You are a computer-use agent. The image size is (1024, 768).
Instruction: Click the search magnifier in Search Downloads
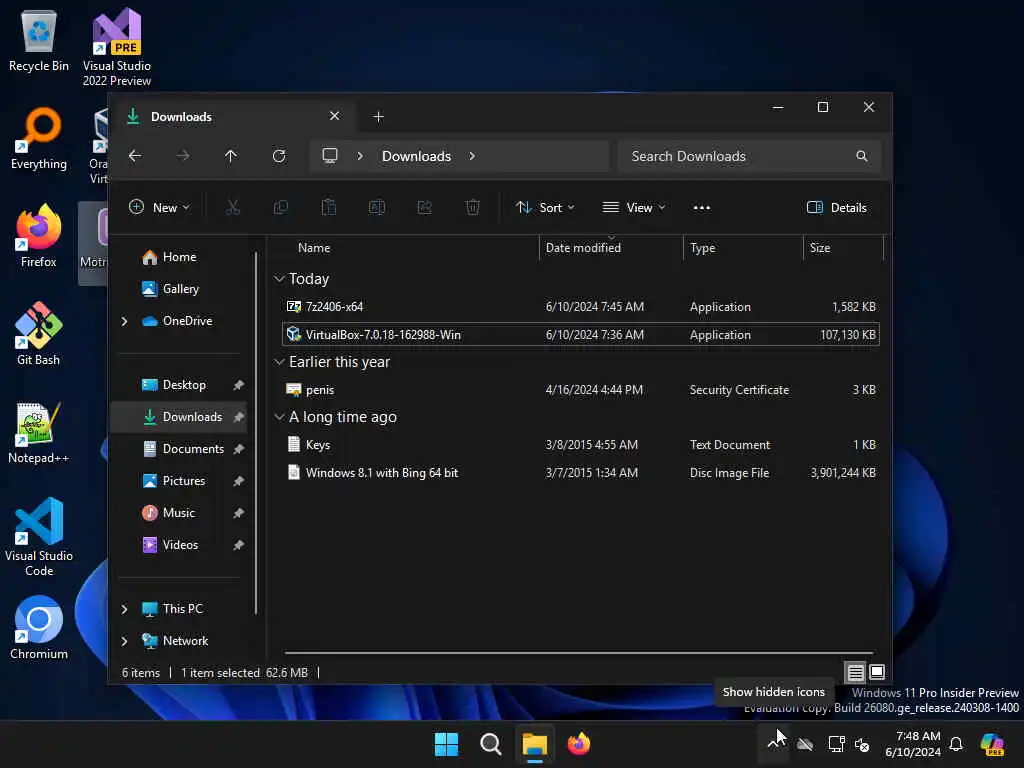pyautogui.click(x=862, y=156)
